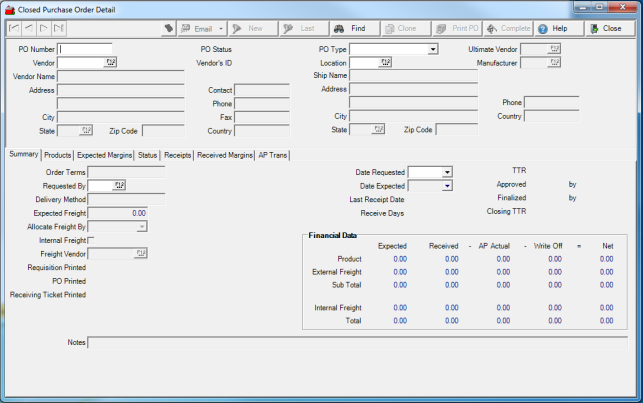Expand the Date Expected dropdown

click(446, 185)
